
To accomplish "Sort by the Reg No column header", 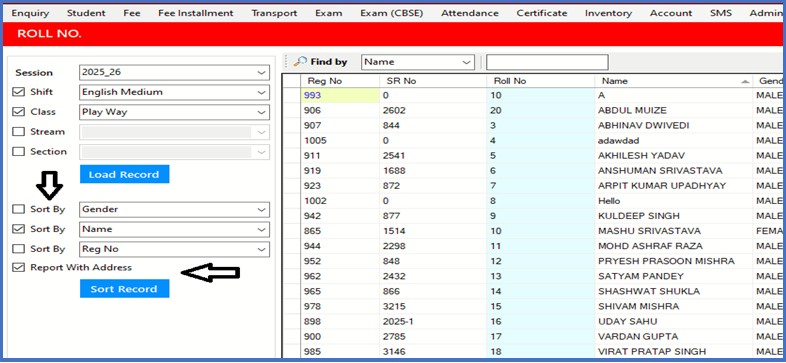I will click(339, 81).
